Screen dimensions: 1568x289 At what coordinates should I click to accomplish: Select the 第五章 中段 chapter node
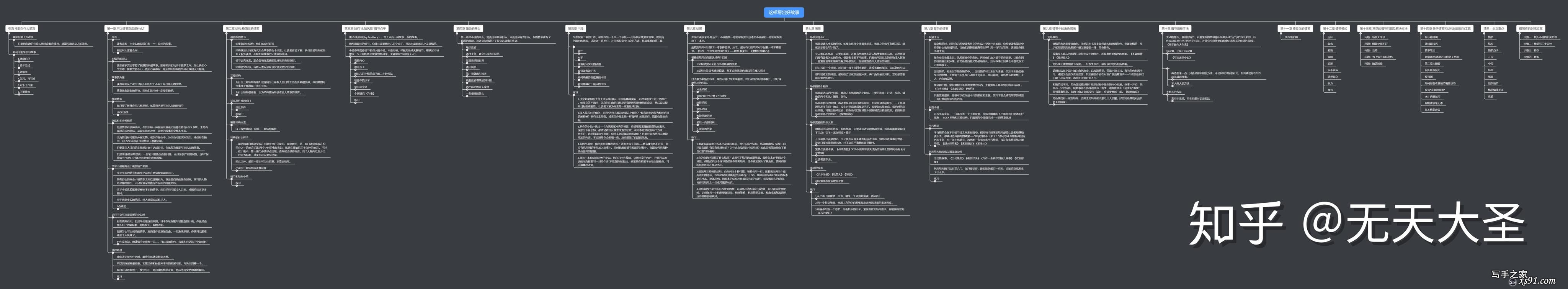tap(576, 29)
